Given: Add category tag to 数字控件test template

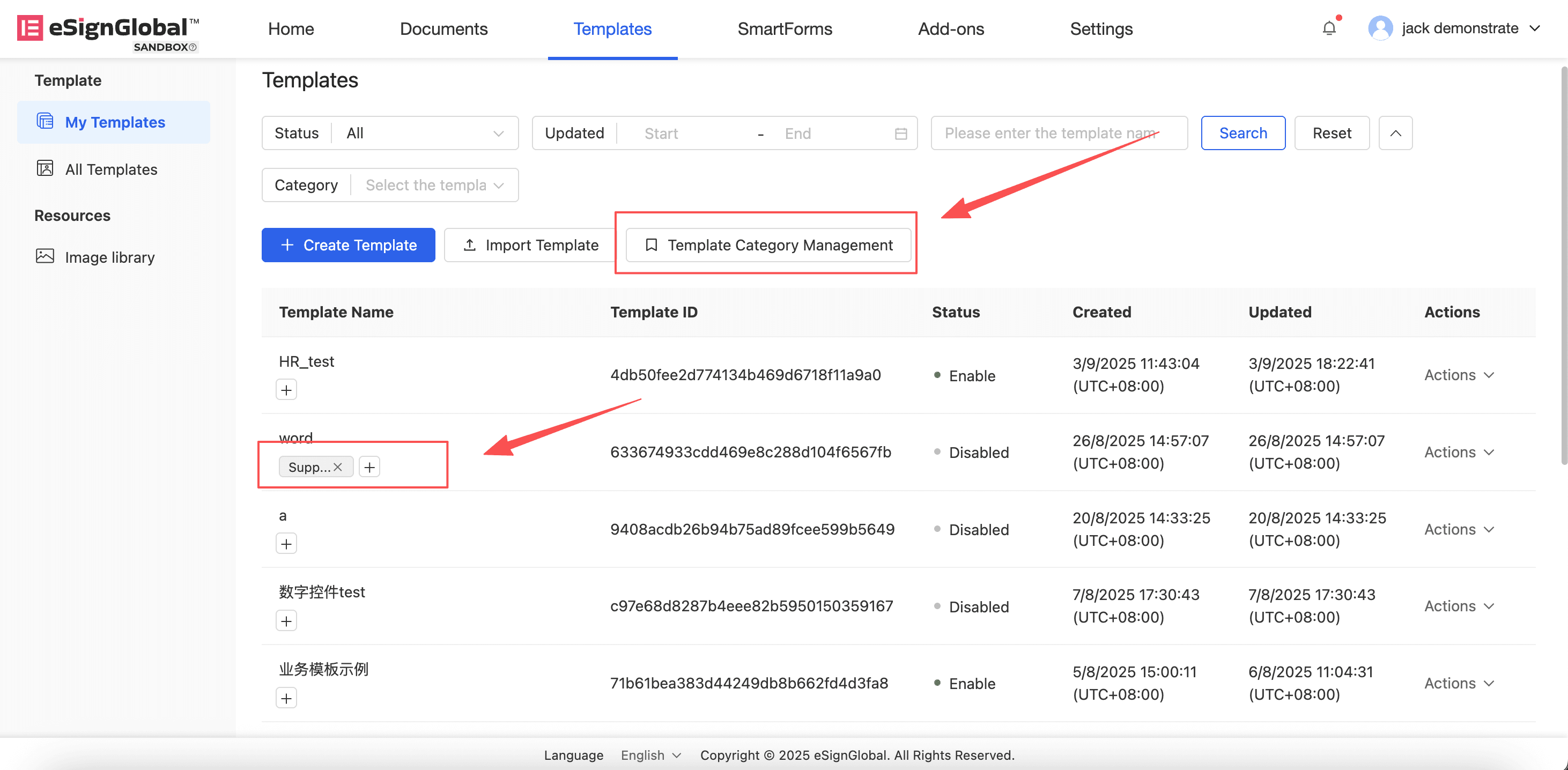Looking at the screenshot, I should [x=286, y=621].
